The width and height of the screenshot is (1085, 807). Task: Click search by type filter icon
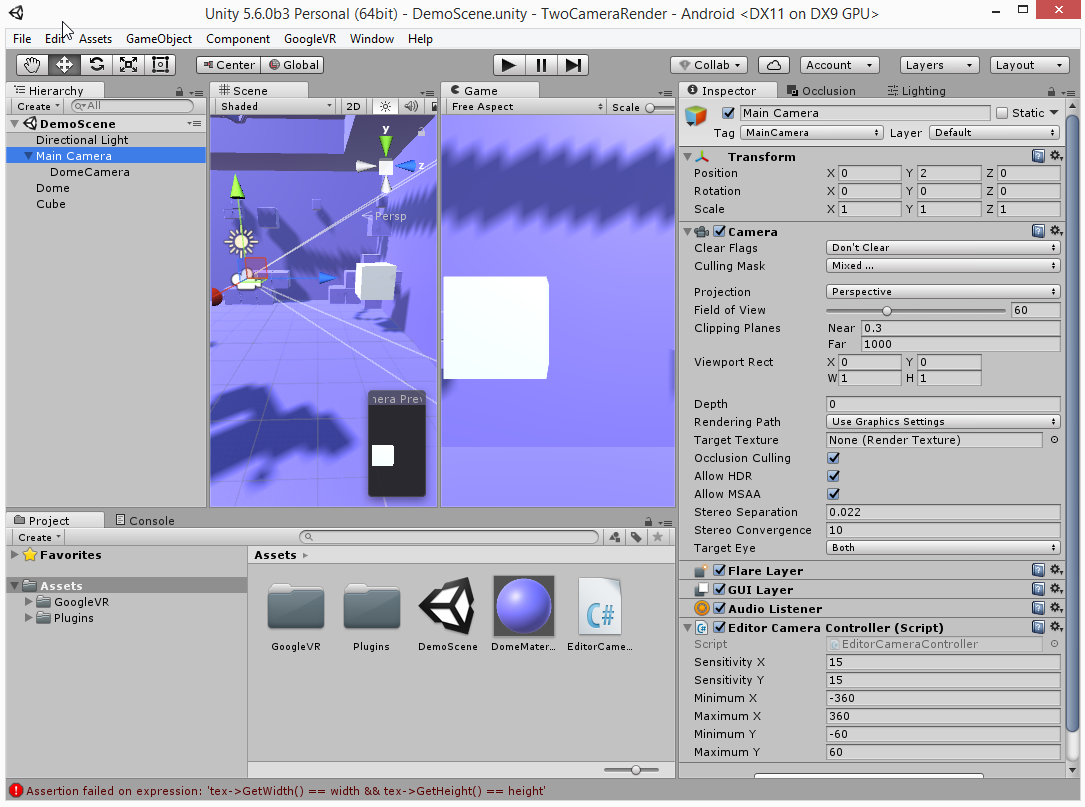point(614,537)
